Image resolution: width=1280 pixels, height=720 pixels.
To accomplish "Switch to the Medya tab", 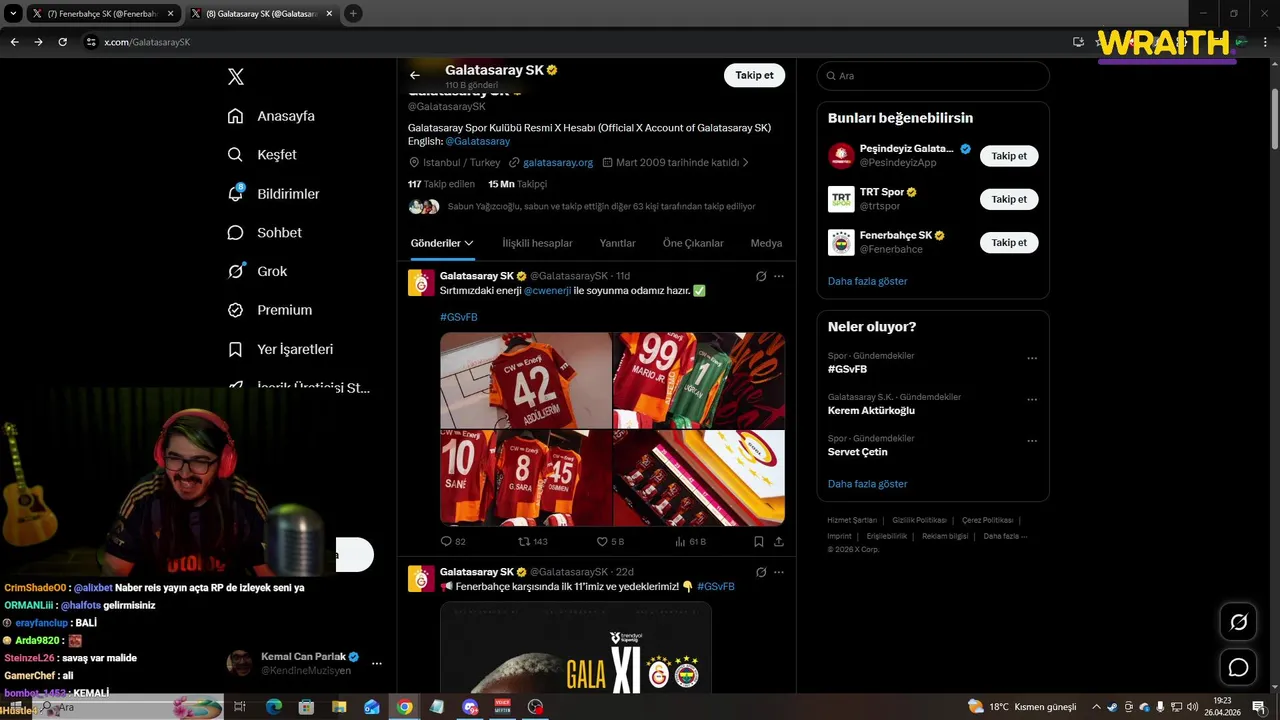I will tap(766, 243).
